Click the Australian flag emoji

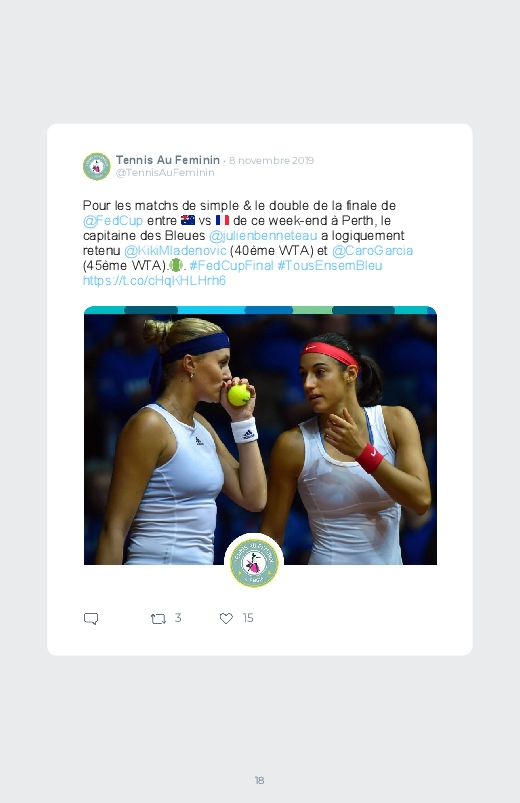(188, 221)
